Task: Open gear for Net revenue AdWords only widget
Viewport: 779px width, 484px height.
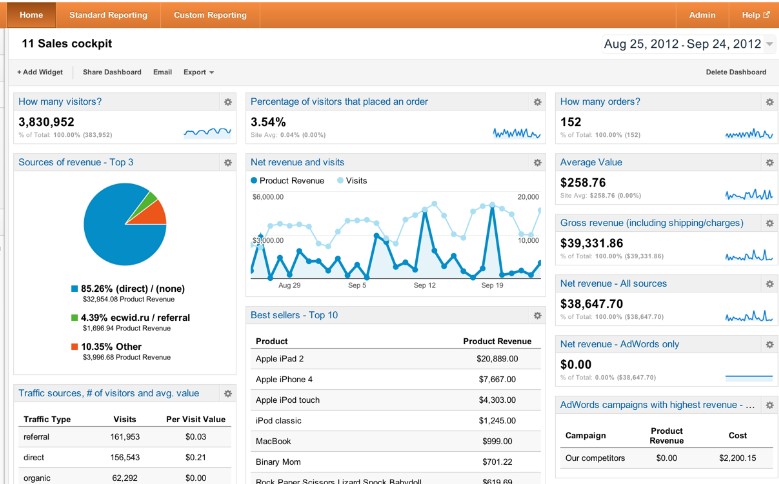Action: tap(768, 345)
